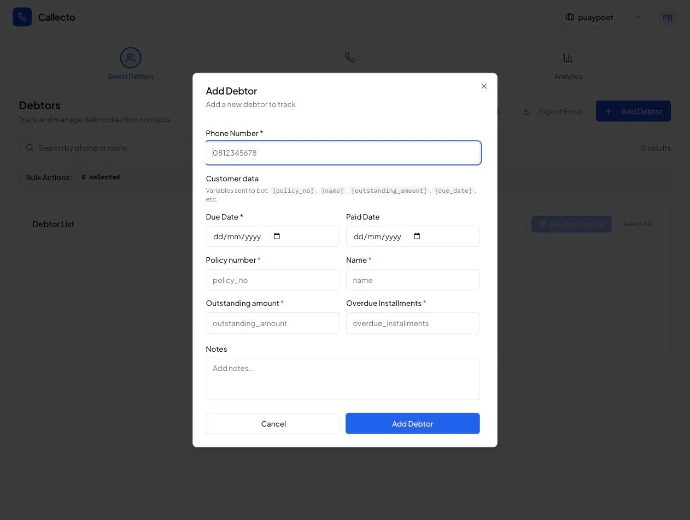Screen dimensions: 690x520
Task: Click the Policy number input
Action: [x=272, y=280]
